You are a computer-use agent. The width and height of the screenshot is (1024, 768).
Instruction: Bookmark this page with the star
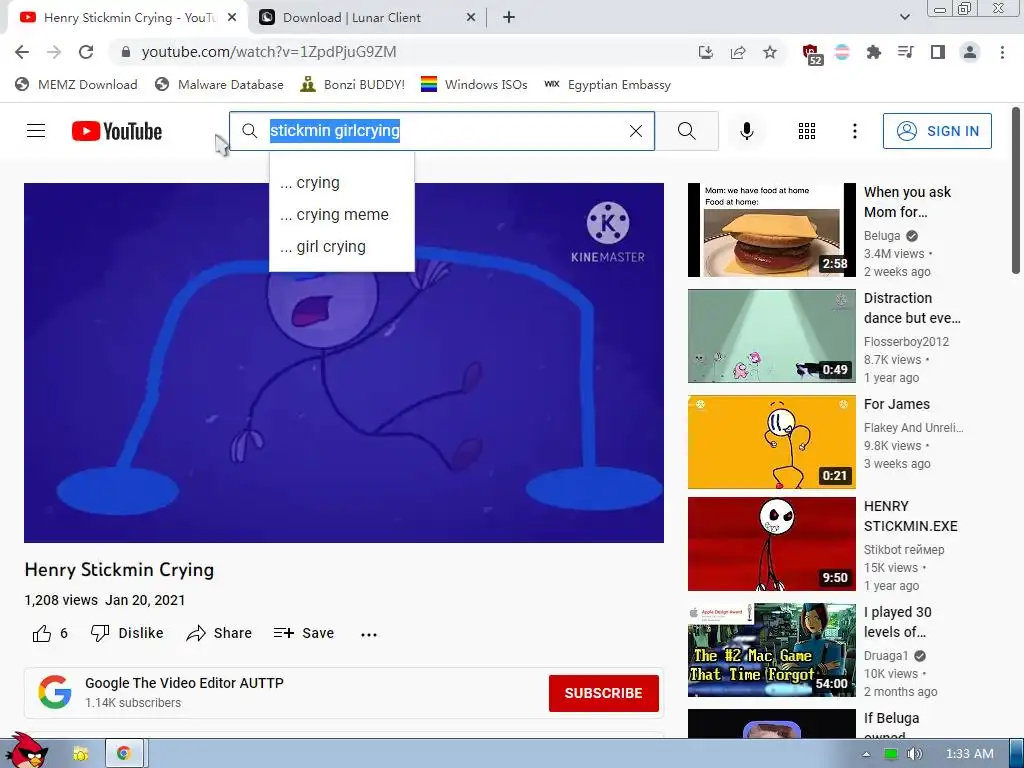770,52
